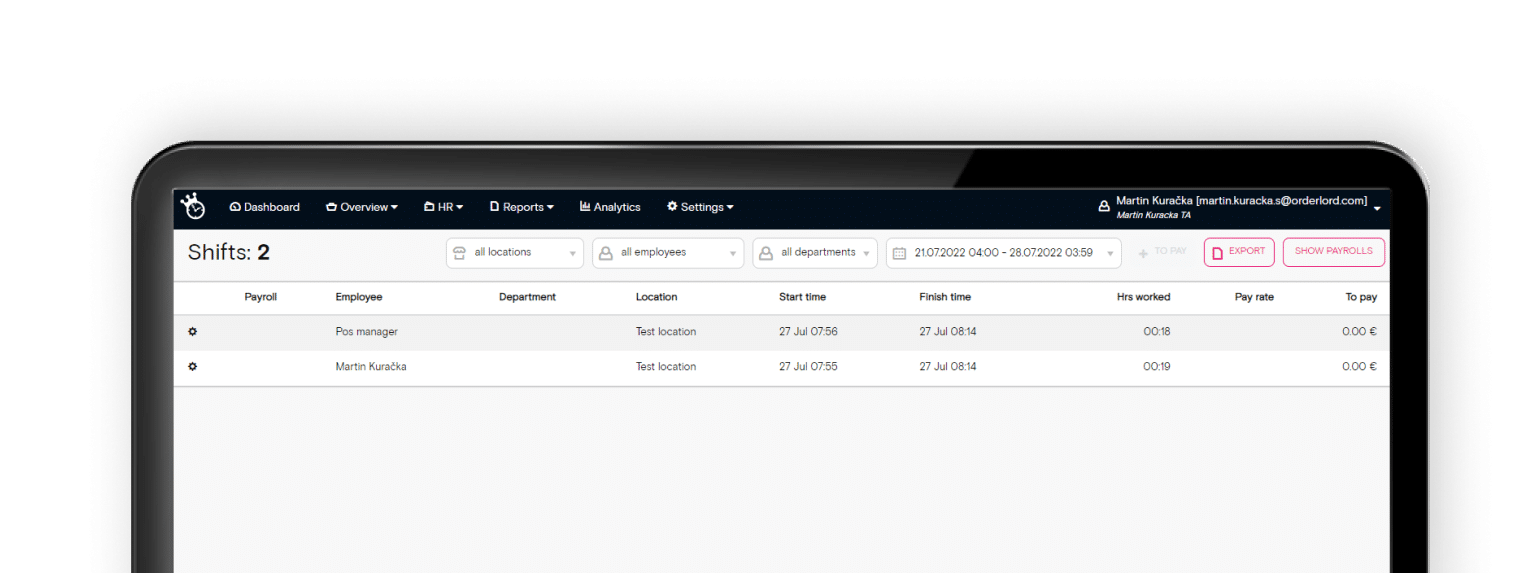Click the Pay rate column header
The height and width of the screenshot is (573, 1539).
(1254, 297)
